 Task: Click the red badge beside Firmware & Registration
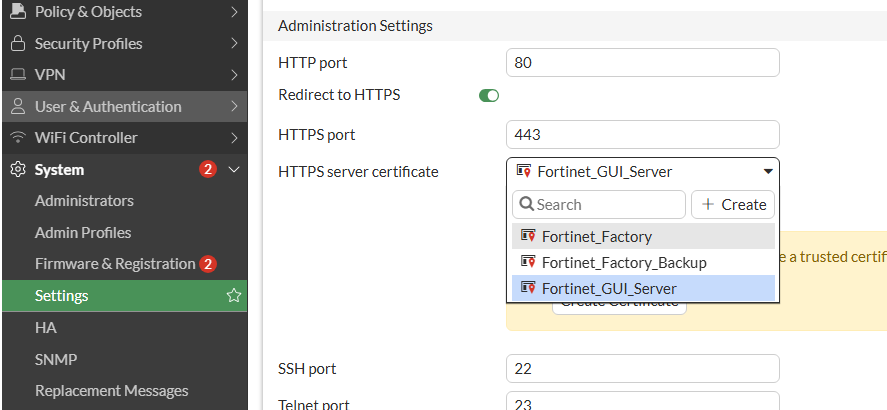click(x=208, y=264)
